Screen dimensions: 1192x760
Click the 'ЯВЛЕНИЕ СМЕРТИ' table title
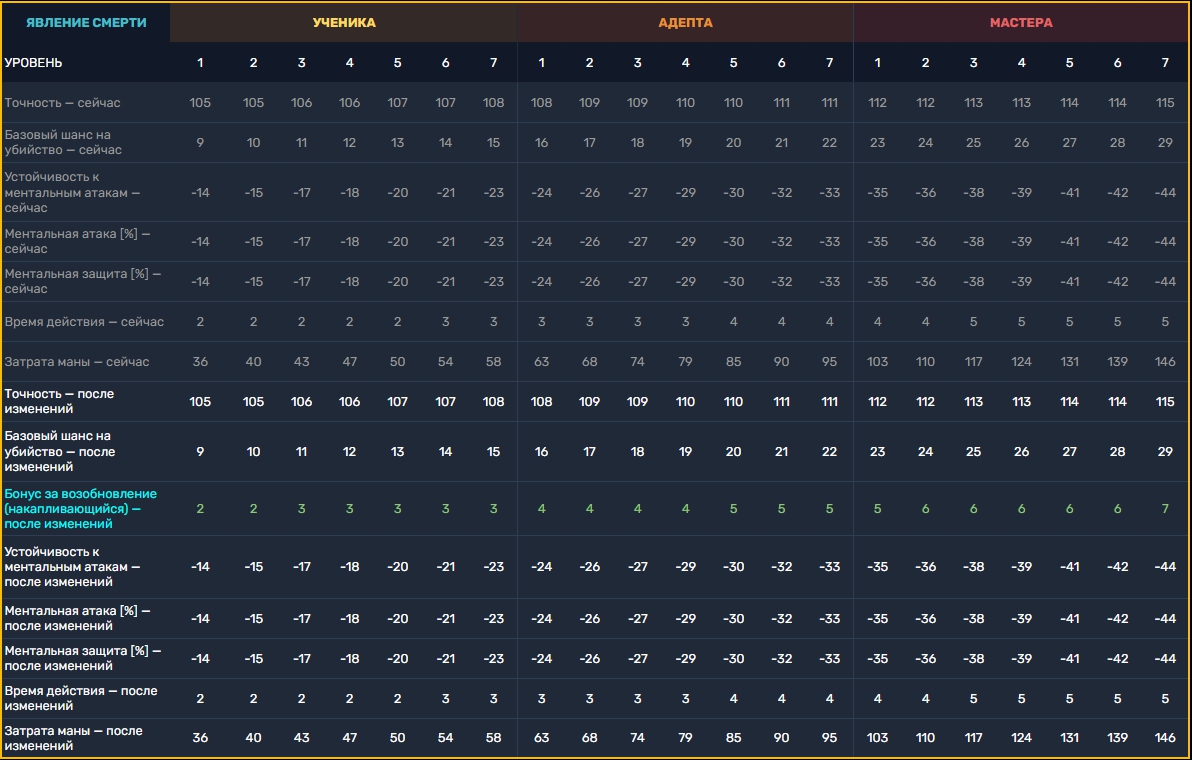[x=86, y=23]
